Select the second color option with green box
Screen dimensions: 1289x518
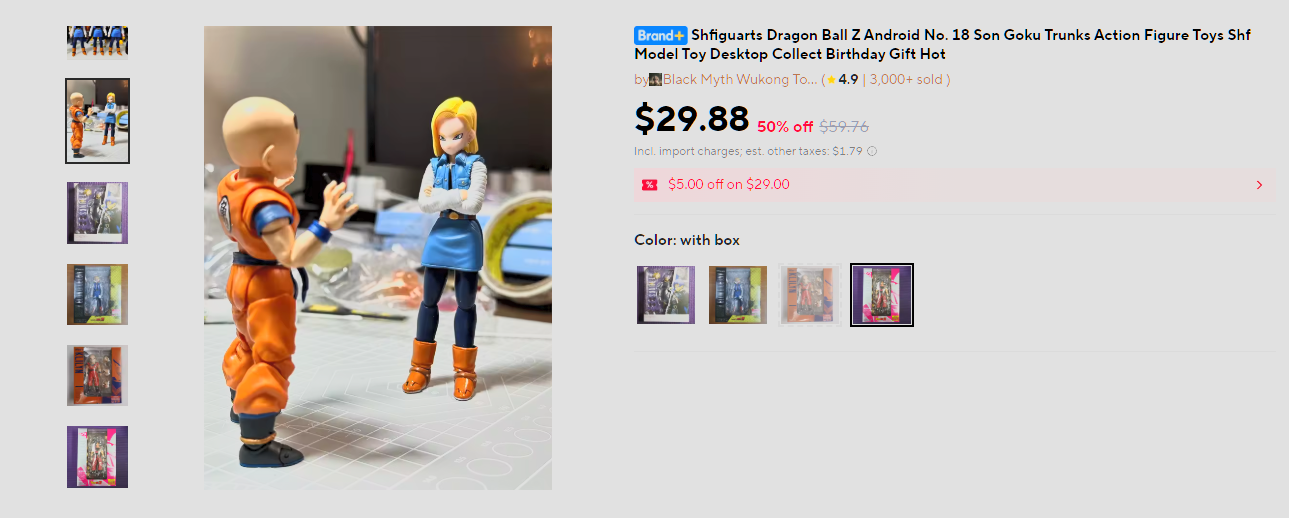tap(738, 295)
